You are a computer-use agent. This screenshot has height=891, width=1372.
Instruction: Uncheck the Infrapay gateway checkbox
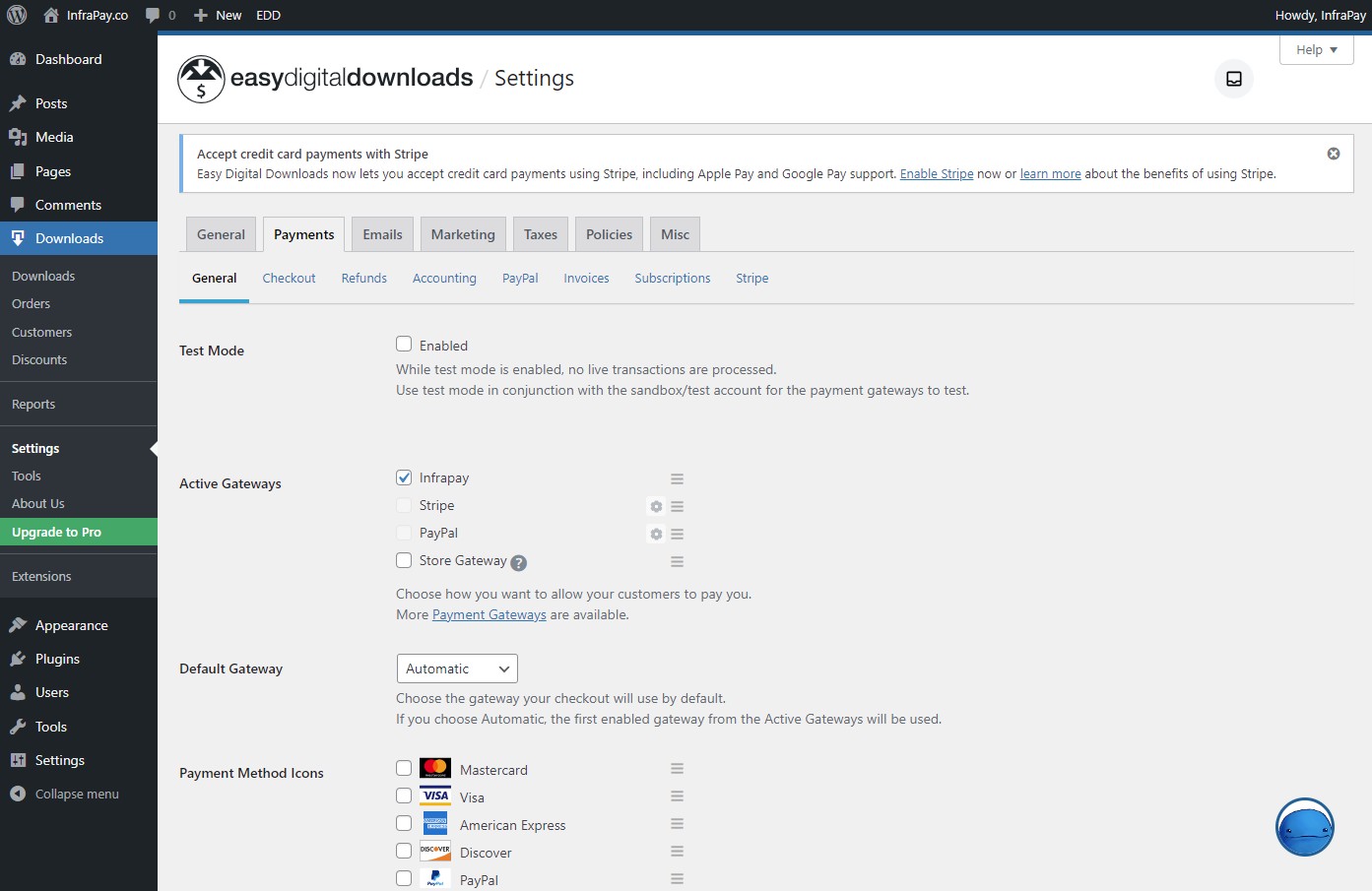tap(404, 477)
